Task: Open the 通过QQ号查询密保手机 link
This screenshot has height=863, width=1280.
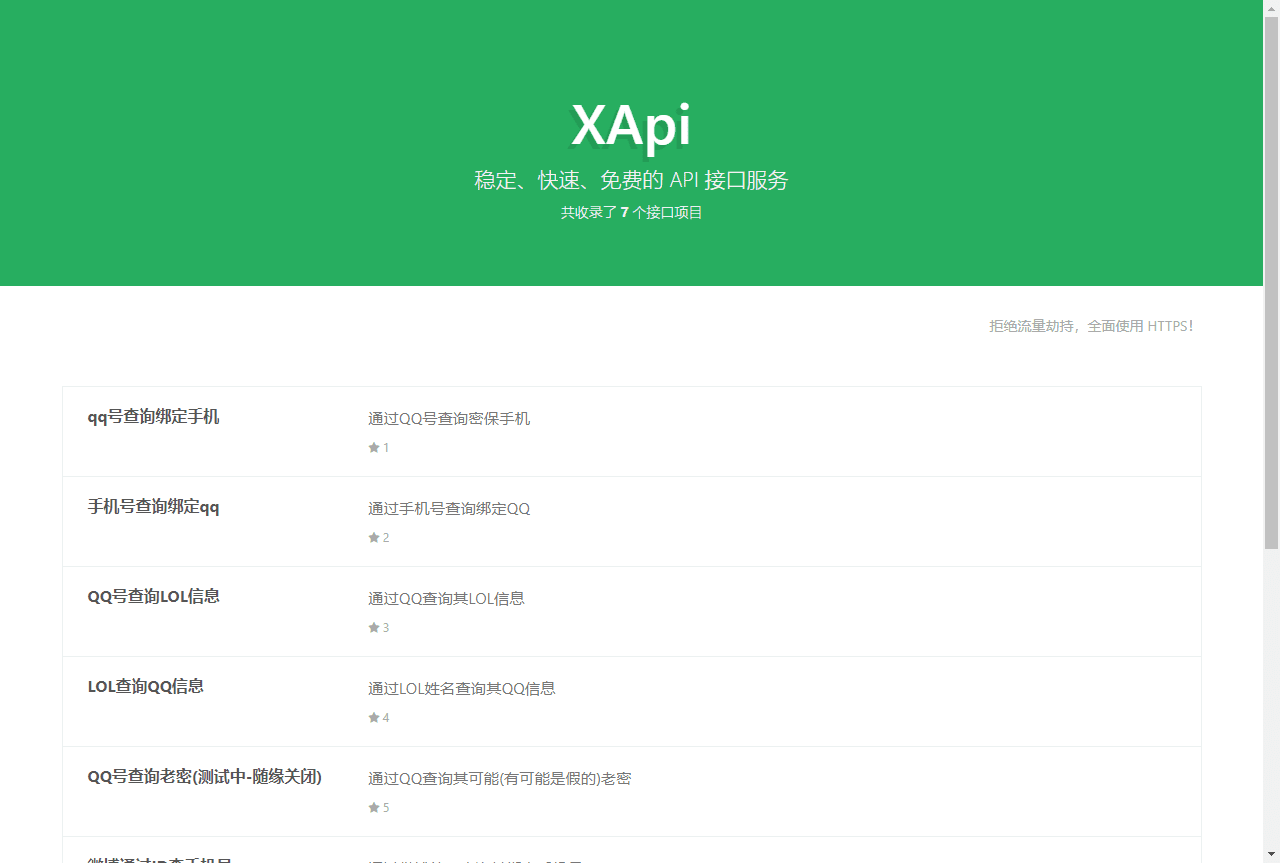Action: click(x=449, y=418)
